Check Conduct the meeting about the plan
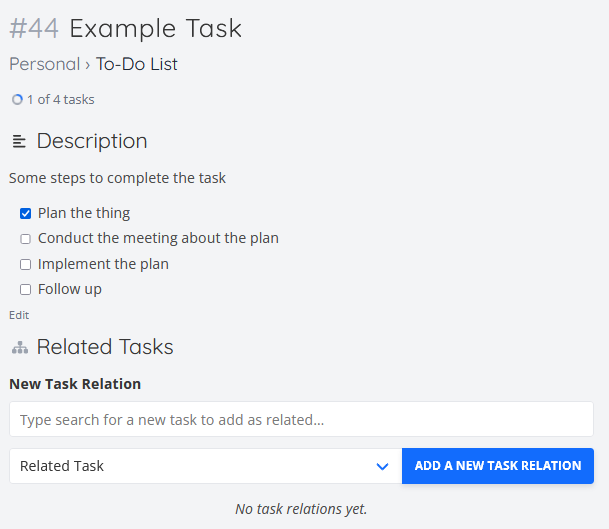This screenshot has height=529, width=609. (x=26, y=239)
